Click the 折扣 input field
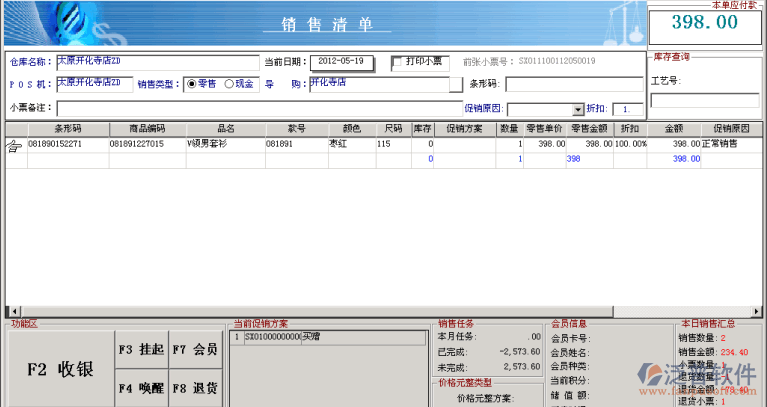 (628, 110)
